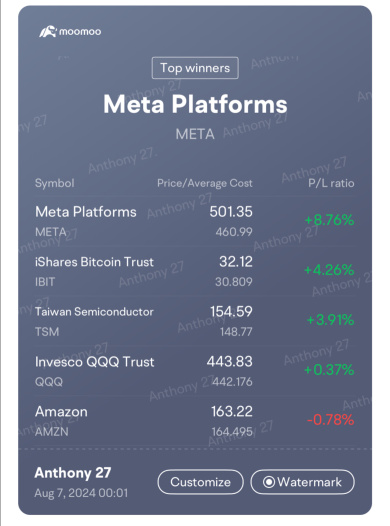Click the +8.76% P/L value
Viewport: 390px width, 526px height.
[329, 220]
